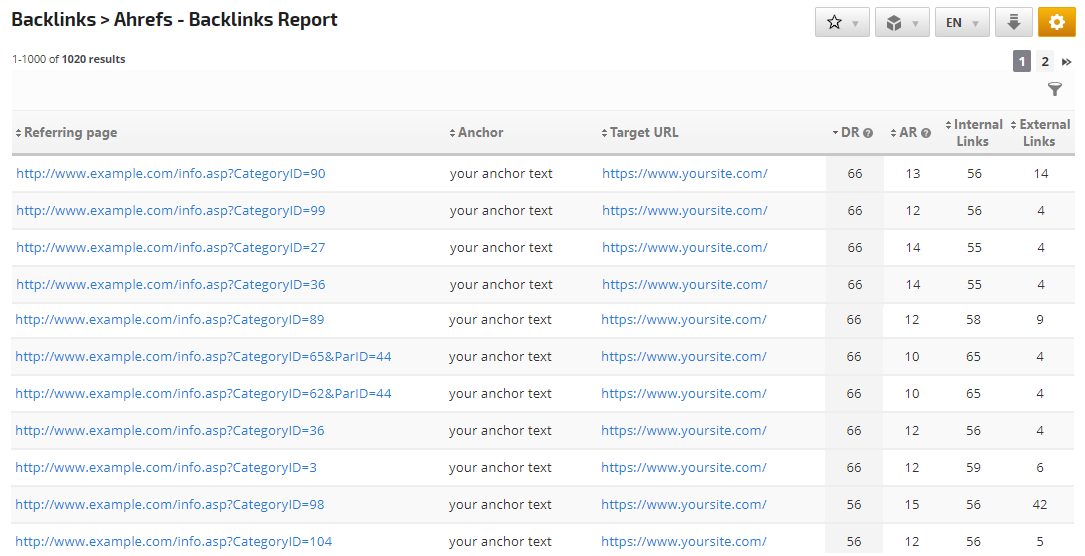Screen dimensions: 1085x556
Task: Open the CategoryID=104 referring page link
Action: pyautogui.click(x=174, y=542)
